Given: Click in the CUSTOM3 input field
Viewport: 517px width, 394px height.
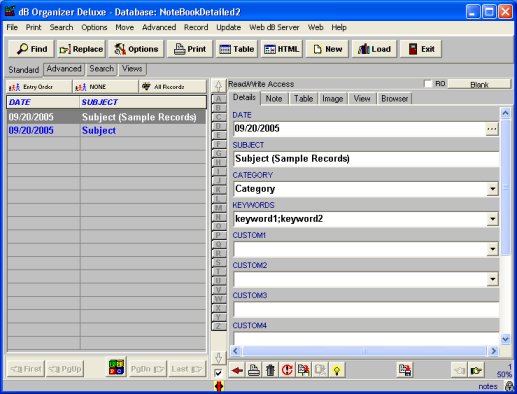Looking at the screenshot, I should point(366,309).
